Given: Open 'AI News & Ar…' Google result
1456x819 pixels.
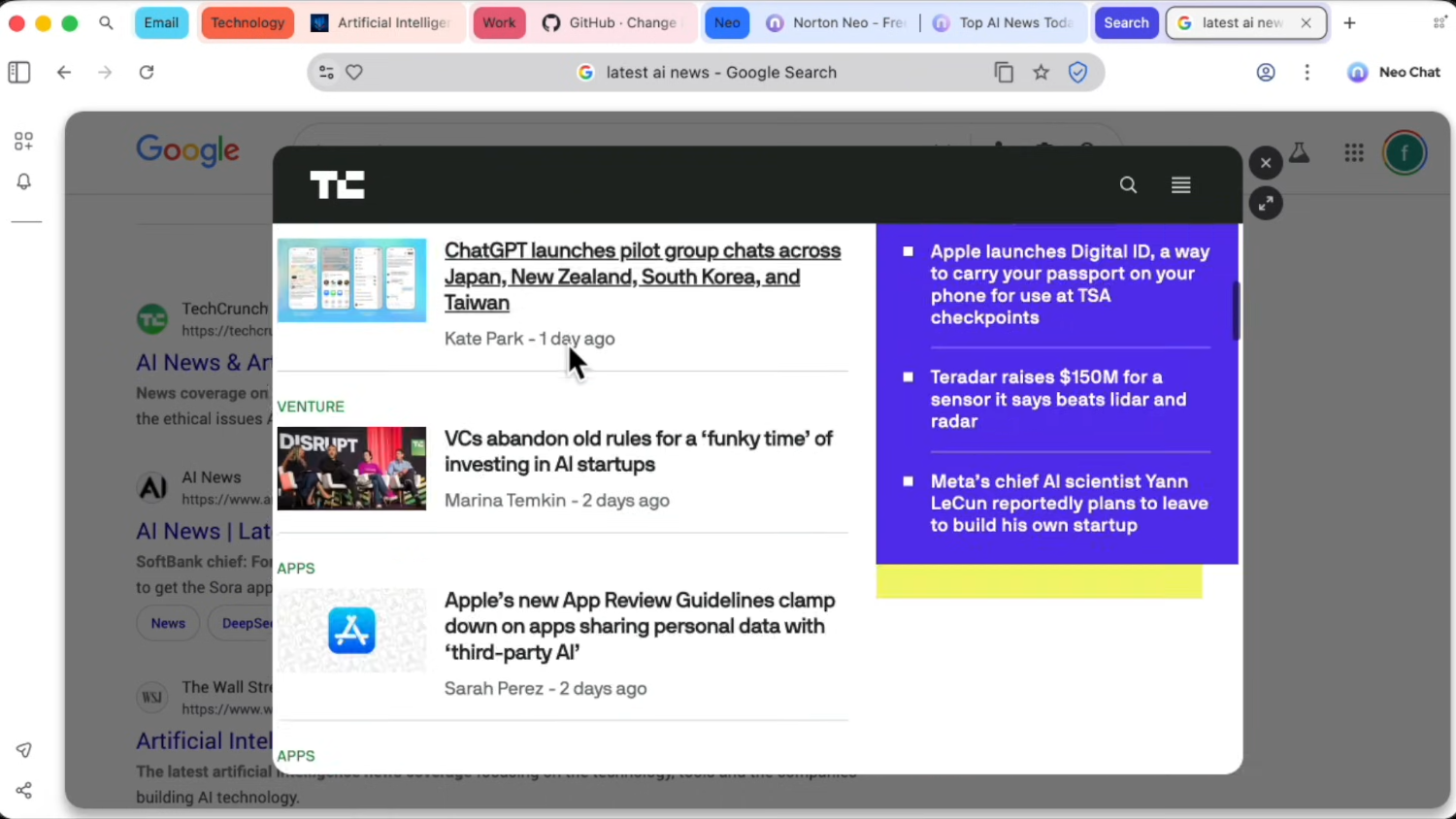Looking at the screenshot, I should tap(204, 363).
